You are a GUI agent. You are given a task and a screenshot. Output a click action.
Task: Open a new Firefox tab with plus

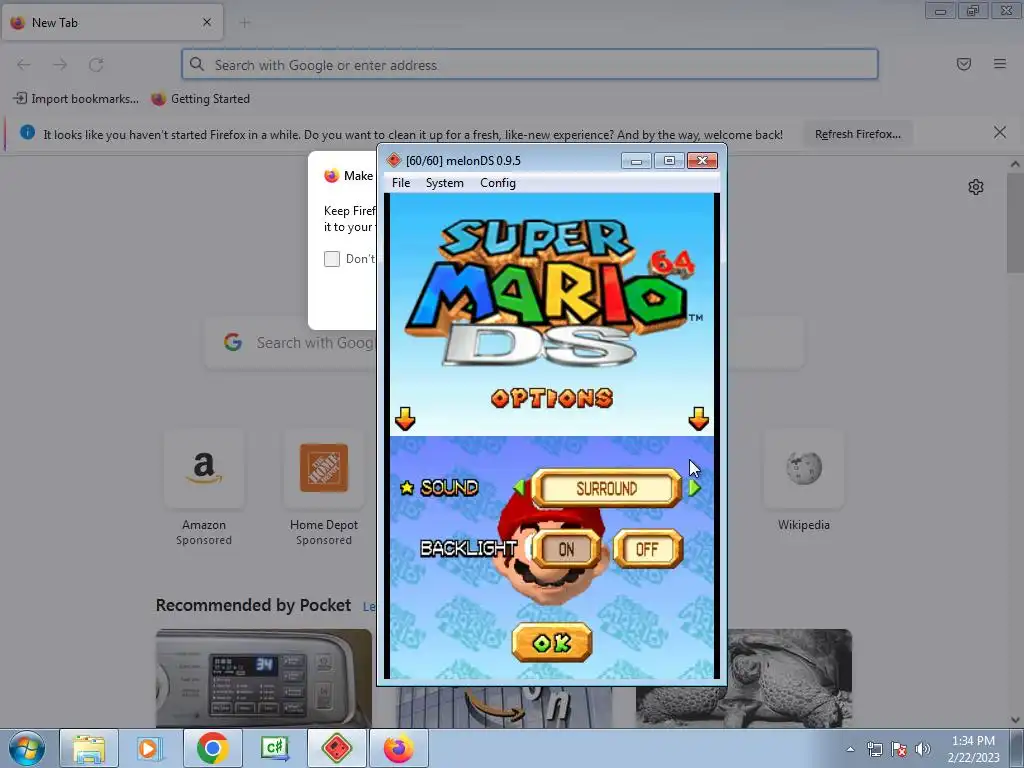pos(245,23)
